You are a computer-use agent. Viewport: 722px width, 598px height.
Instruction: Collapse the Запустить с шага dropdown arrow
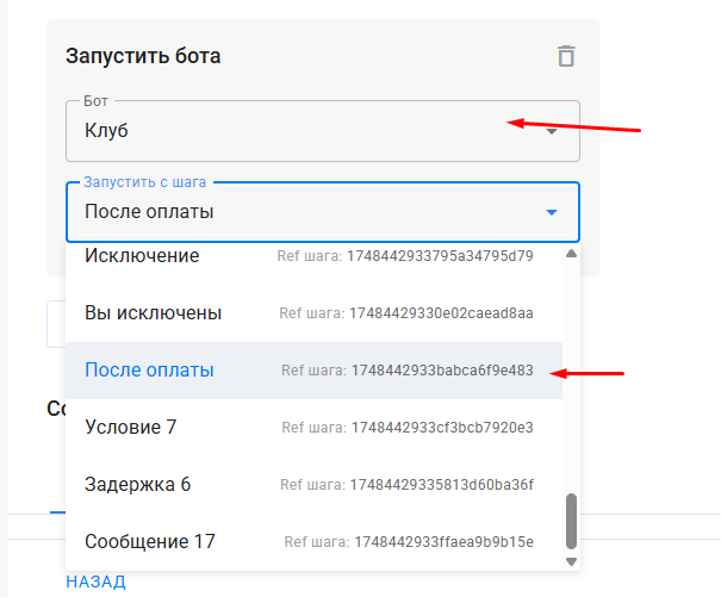point(552,212)
